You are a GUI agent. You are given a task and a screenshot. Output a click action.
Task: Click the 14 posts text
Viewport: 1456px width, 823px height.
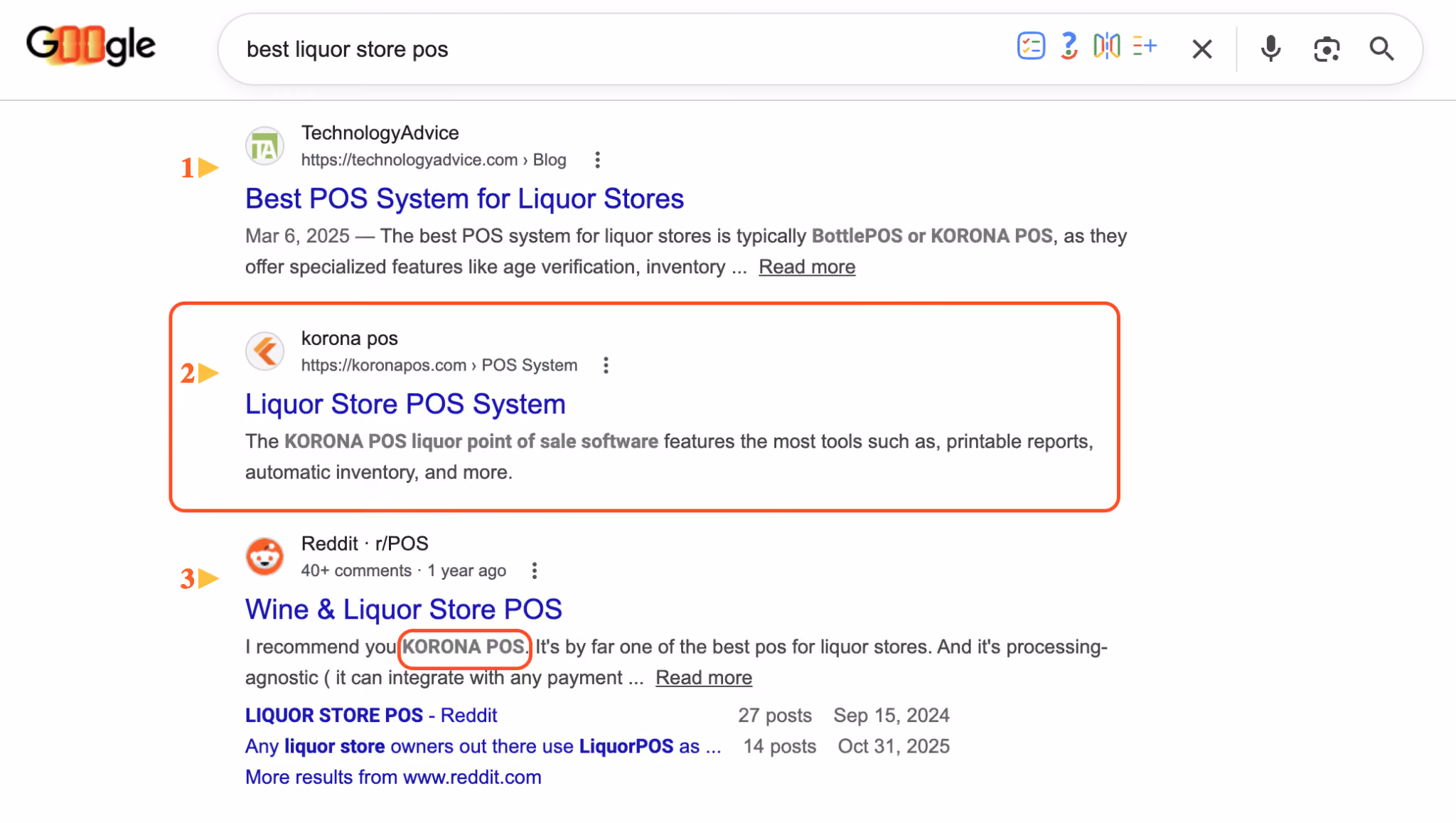[x=780, y=746]
